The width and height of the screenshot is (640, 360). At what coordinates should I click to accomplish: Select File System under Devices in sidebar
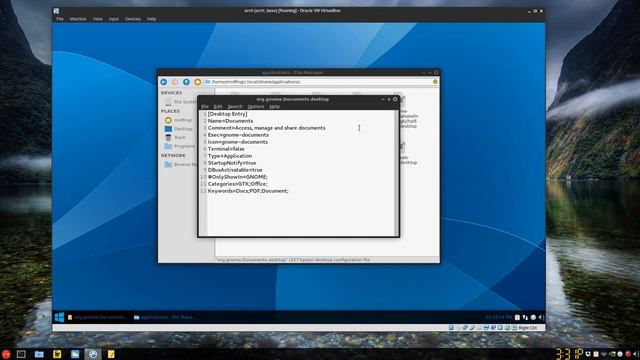pos(180,102)
